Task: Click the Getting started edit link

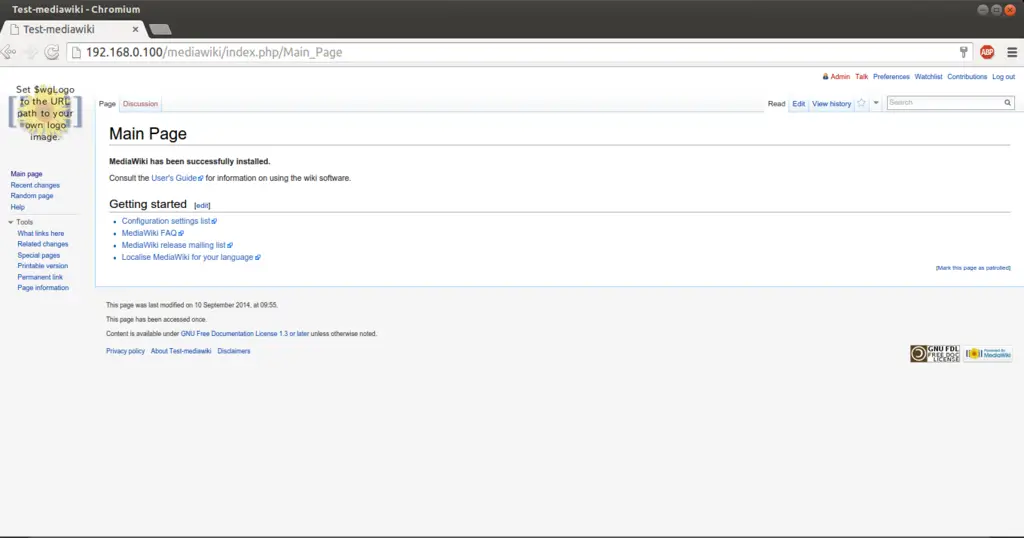Action: 202,206
